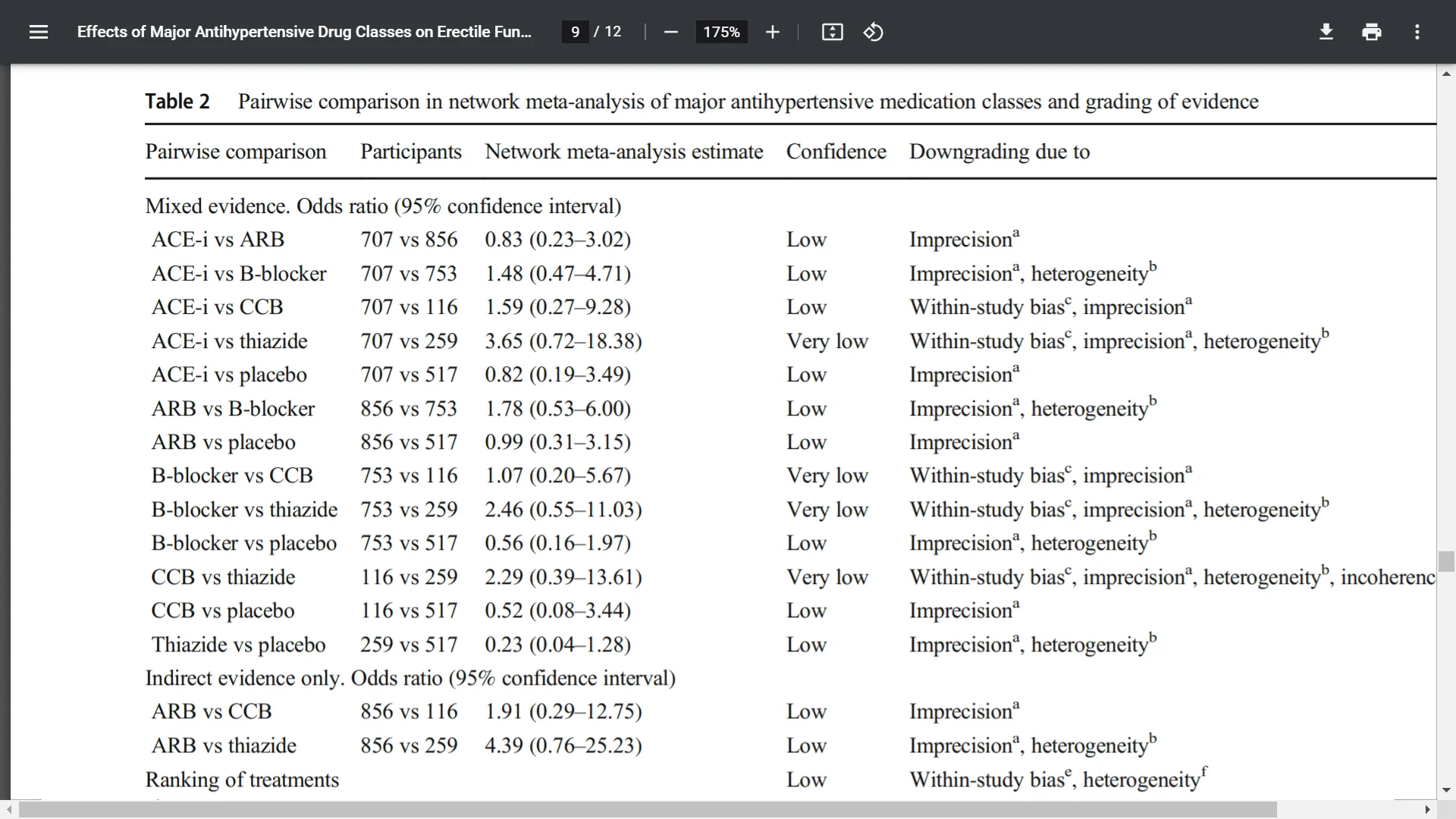Zoom out with the minus icon
This screenshot has width=1456, height=819.
pyautogui.click(x=670, y=32)
